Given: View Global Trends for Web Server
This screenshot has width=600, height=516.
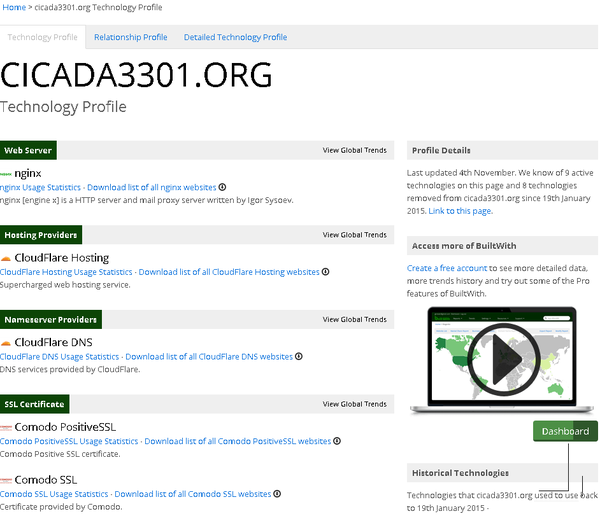Looking at the screenshot, I should coord(354,150).
